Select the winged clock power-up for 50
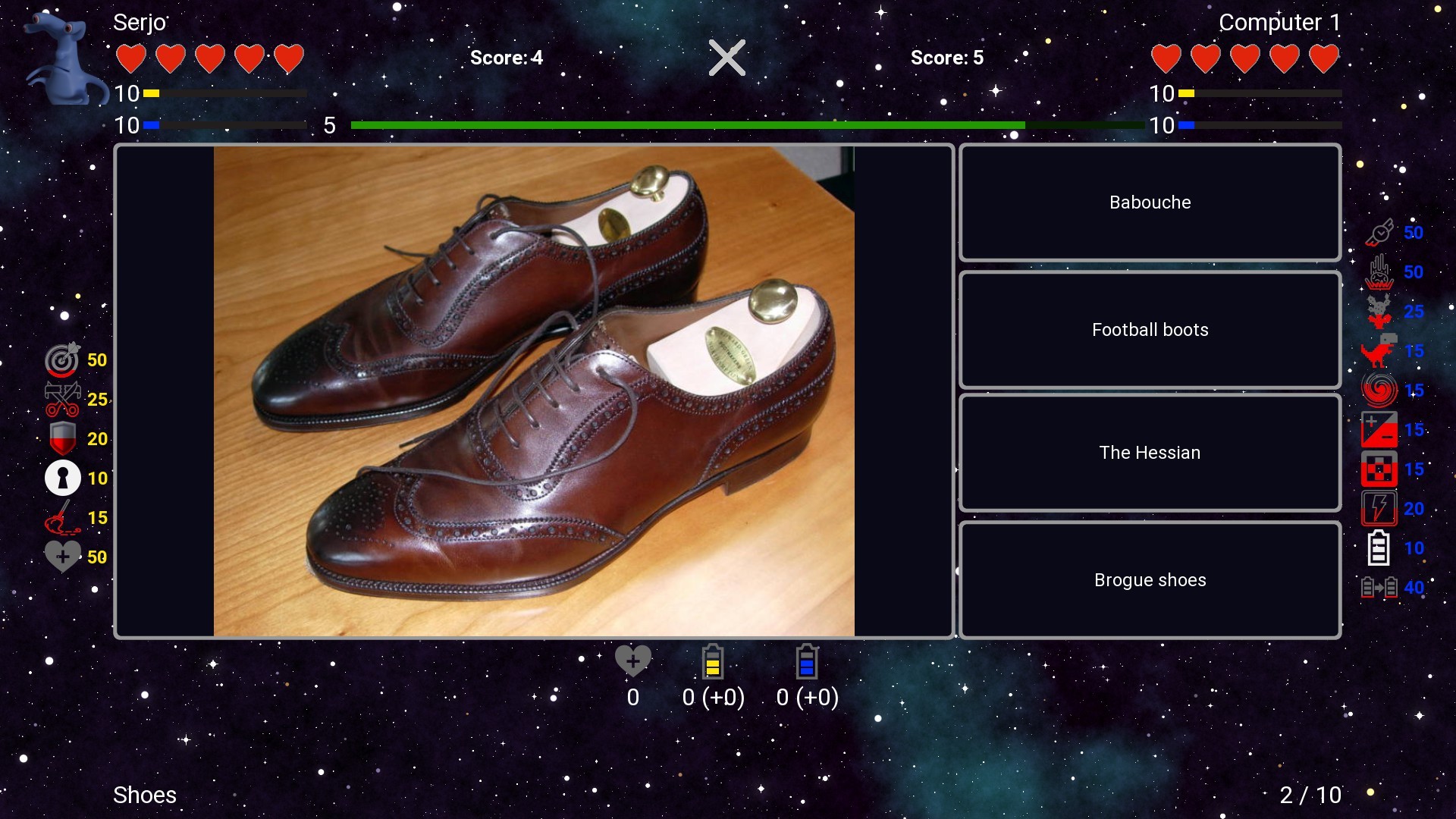The image size is (1456, 819). tap(1380, 232)
